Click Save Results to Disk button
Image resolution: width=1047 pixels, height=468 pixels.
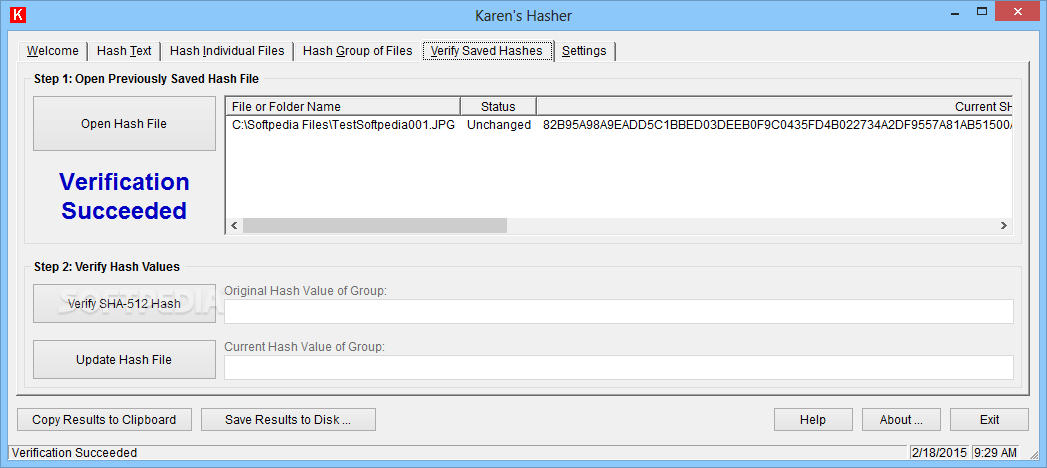(x=288, y=420)
